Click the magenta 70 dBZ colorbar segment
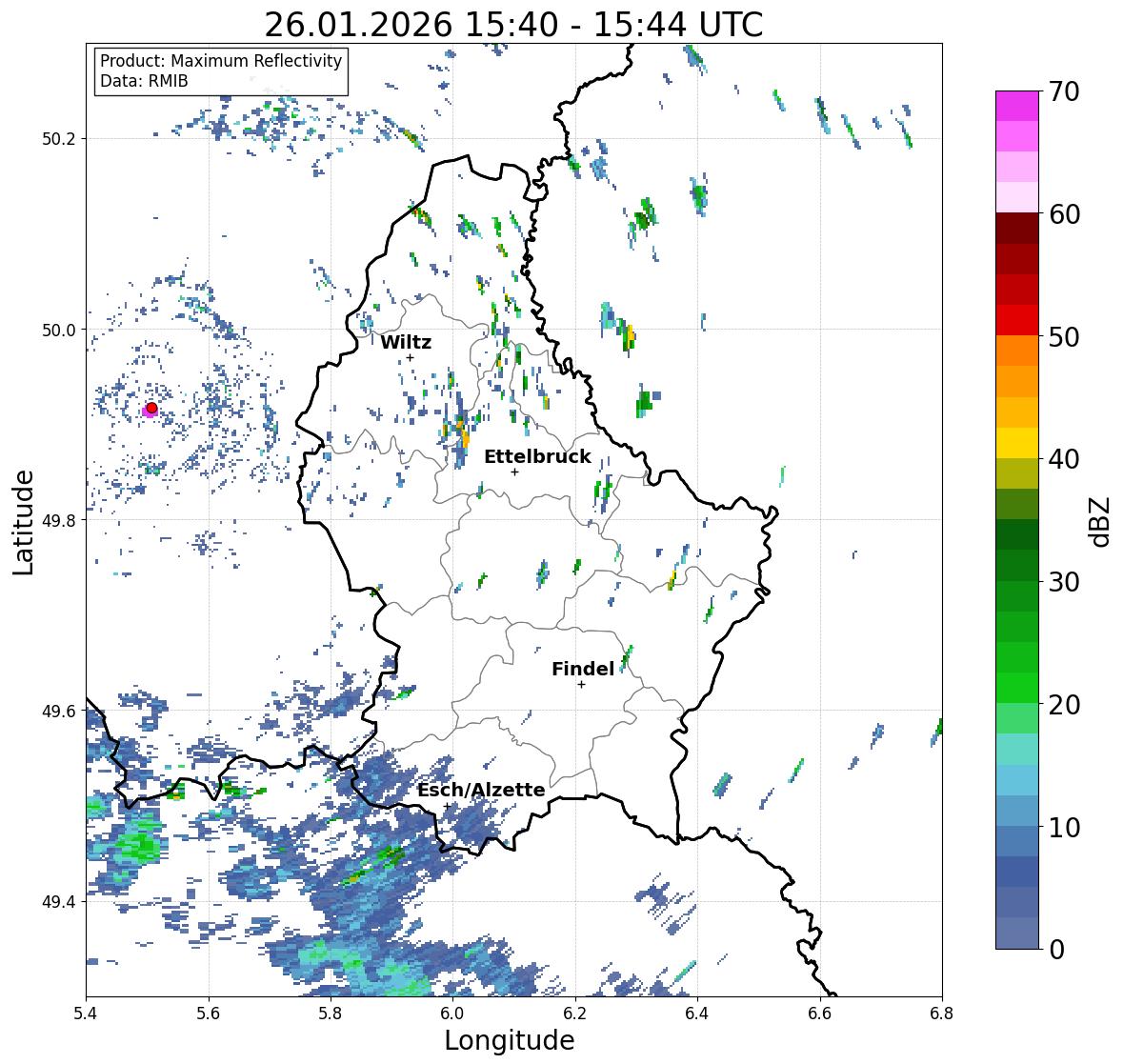The height and width of the screenshot is (1064, 1123). (1017, 106)
